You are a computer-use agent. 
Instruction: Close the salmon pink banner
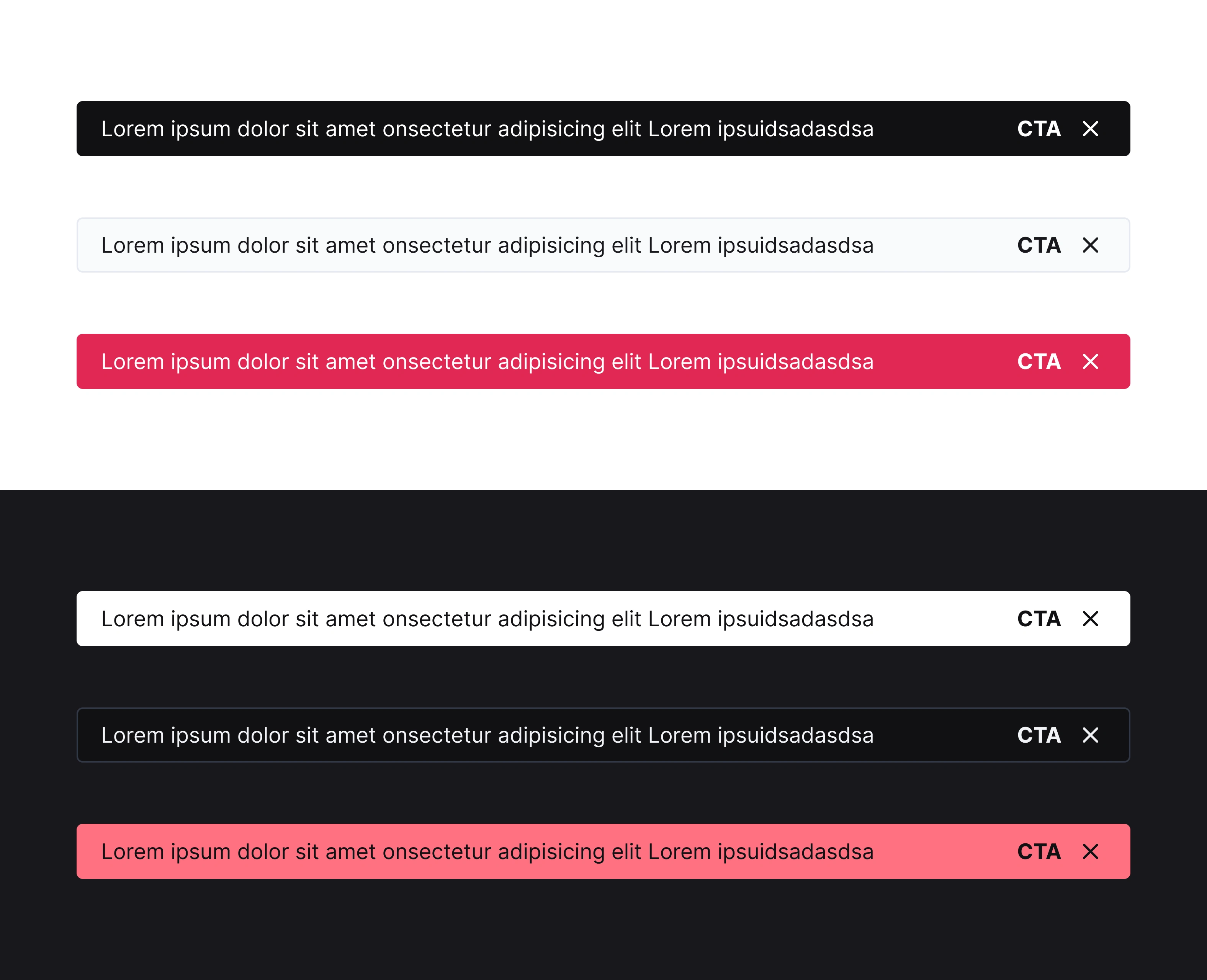point(1090,851)
